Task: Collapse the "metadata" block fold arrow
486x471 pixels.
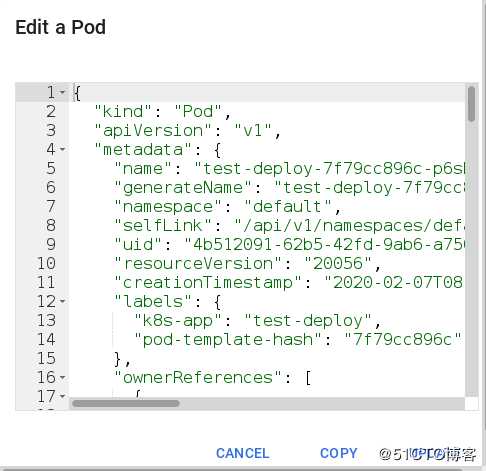Action: (62, 149)
